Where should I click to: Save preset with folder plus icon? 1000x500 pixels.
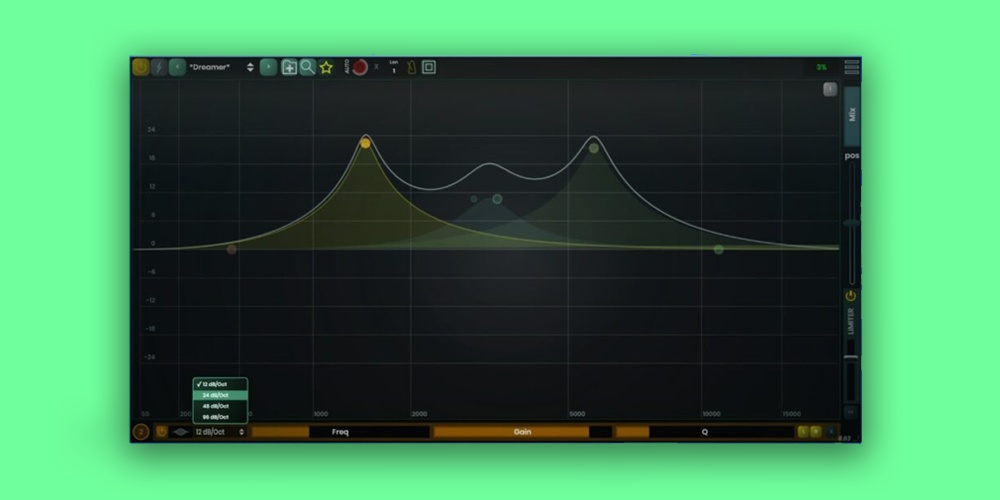tap(290, 67)
